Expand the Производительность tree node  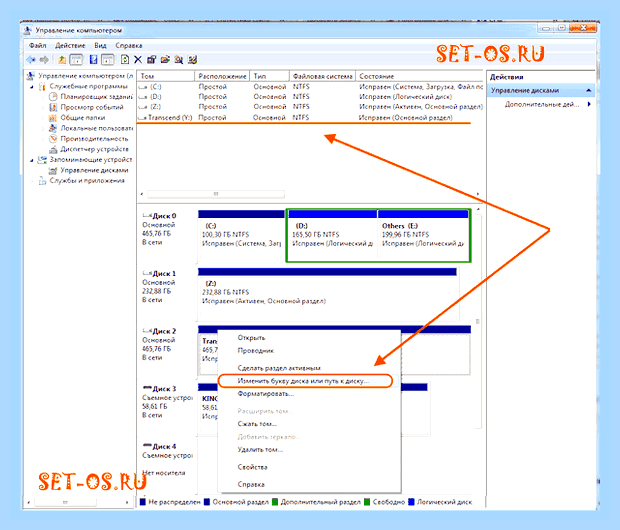point(43,138)
